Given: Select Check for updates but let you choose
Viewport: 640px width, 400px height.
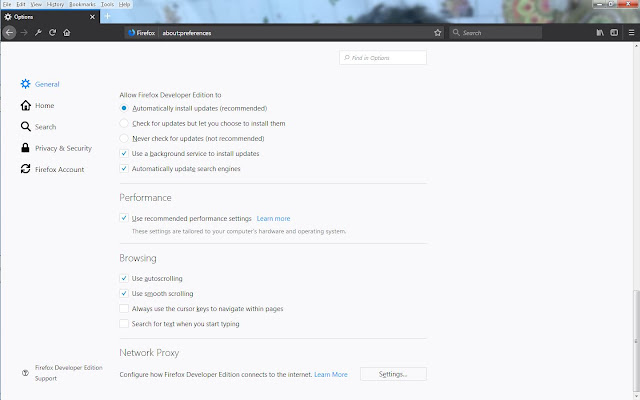Looking at the screenshot, I should (124, 123).
